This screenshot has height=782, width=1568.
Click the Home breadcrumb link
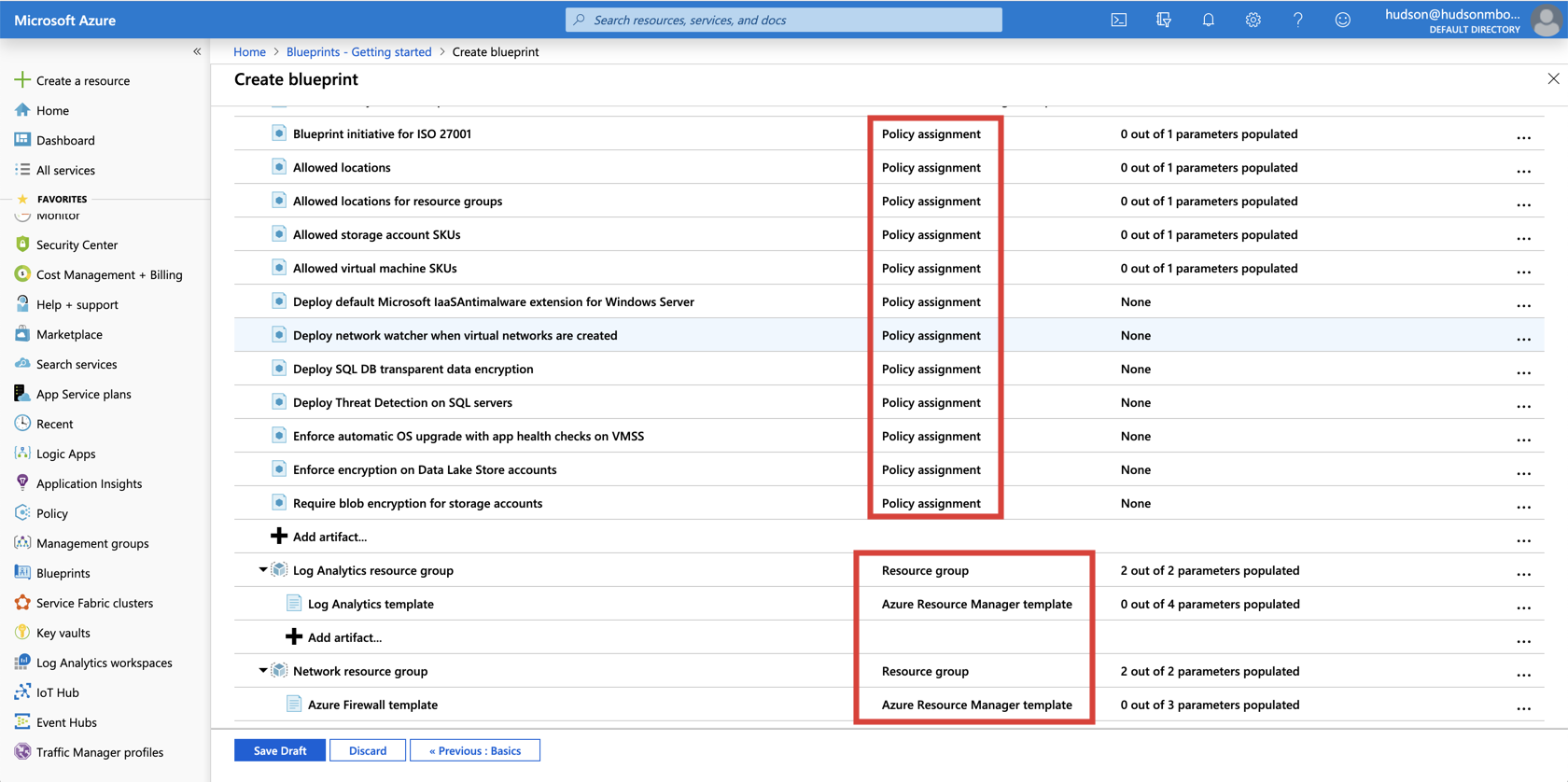click(249, 51)
